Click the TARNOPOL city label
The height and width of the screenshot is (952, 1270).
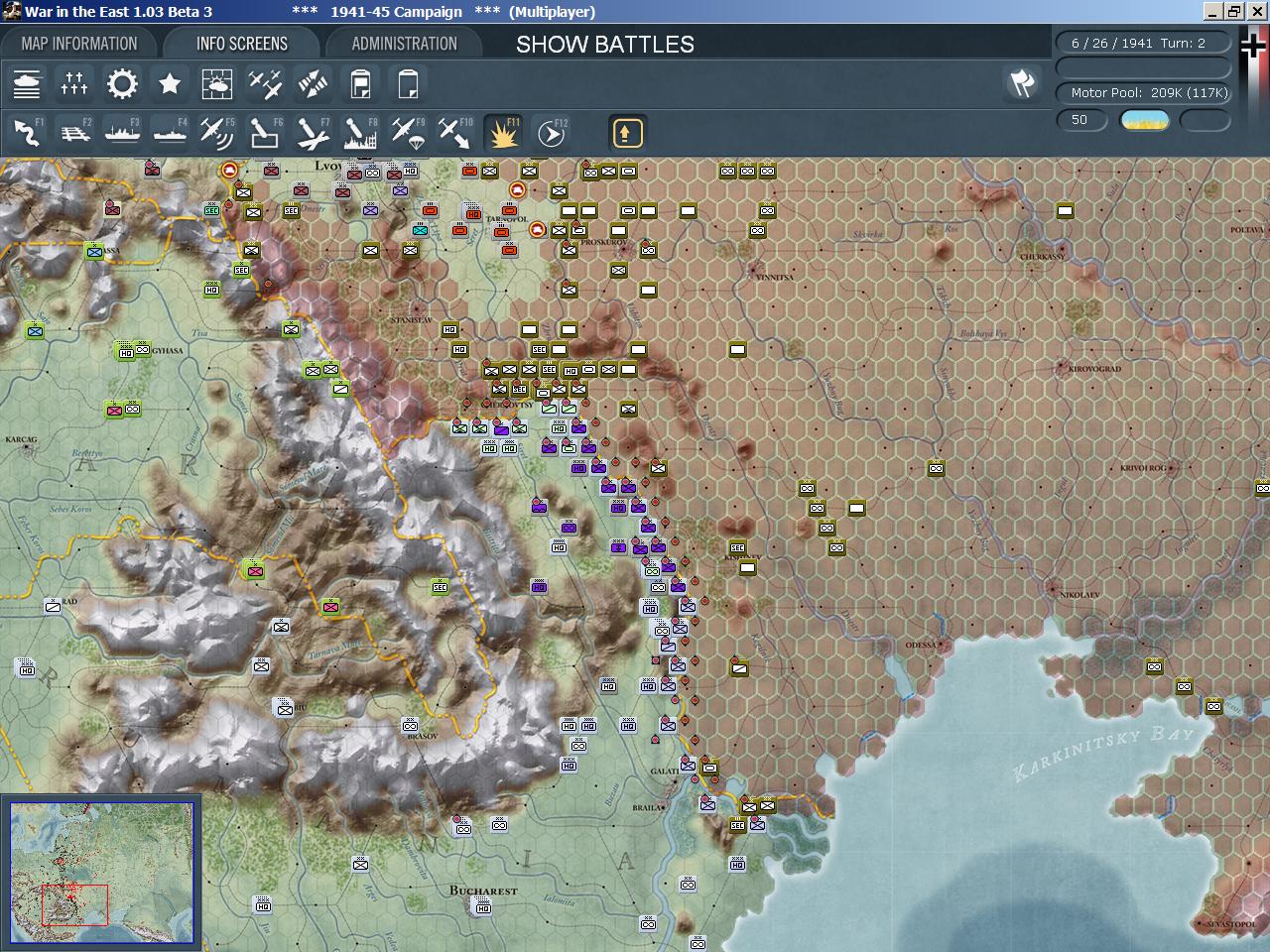point(507,219)
